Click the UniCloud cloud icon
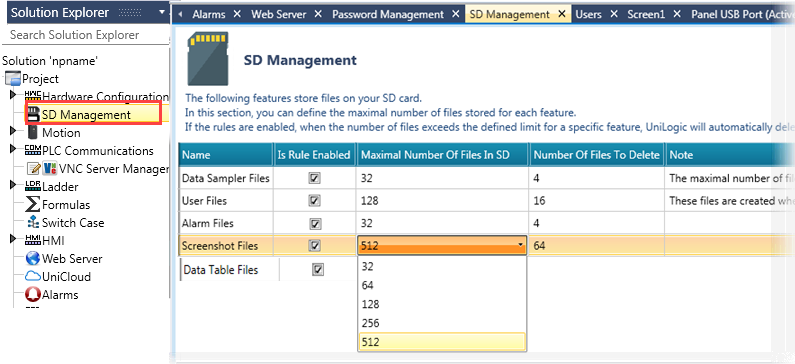 33,277
